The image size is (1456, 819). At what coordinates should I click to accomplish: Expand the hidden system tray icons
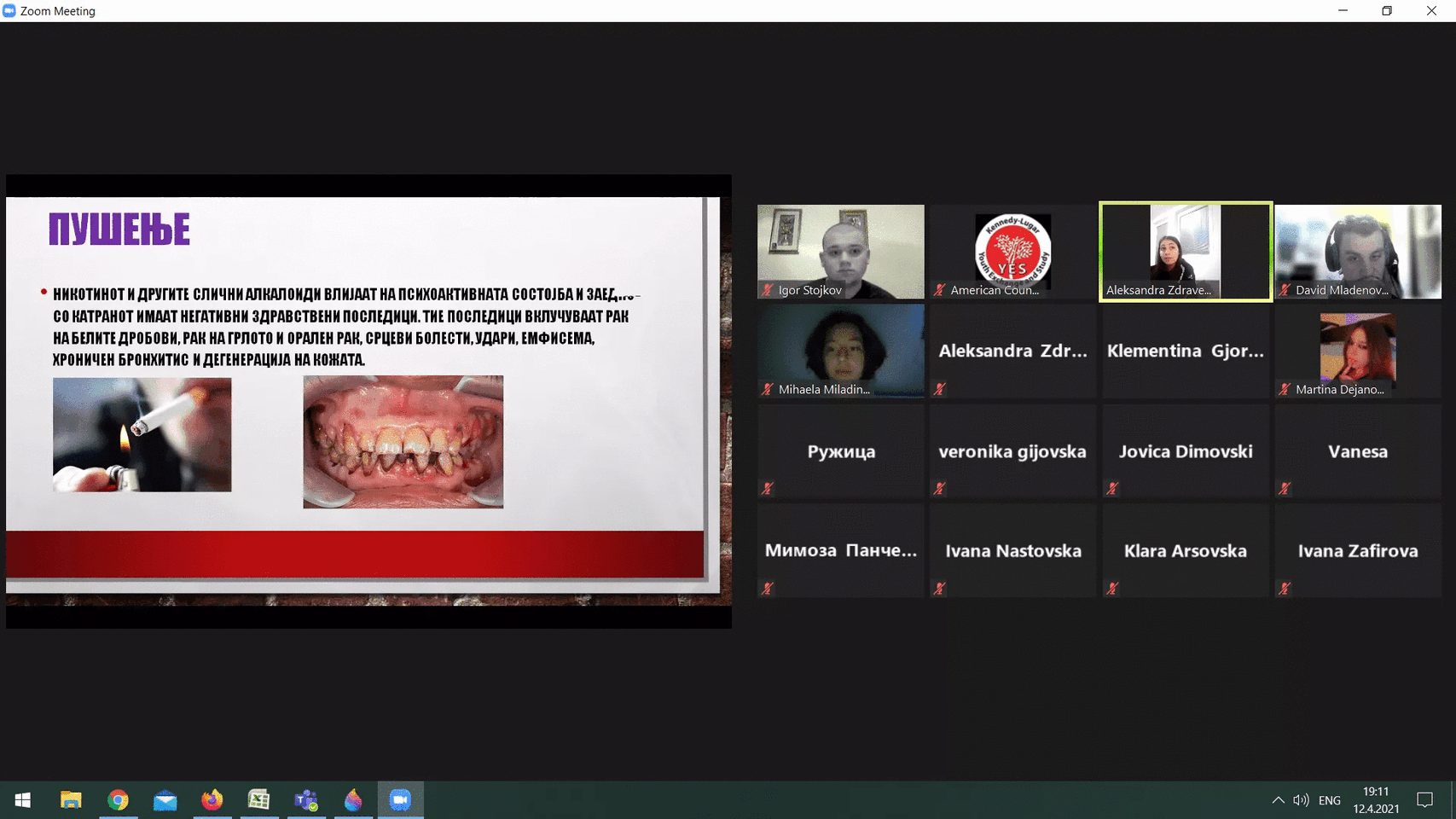tap(1278, 800)
